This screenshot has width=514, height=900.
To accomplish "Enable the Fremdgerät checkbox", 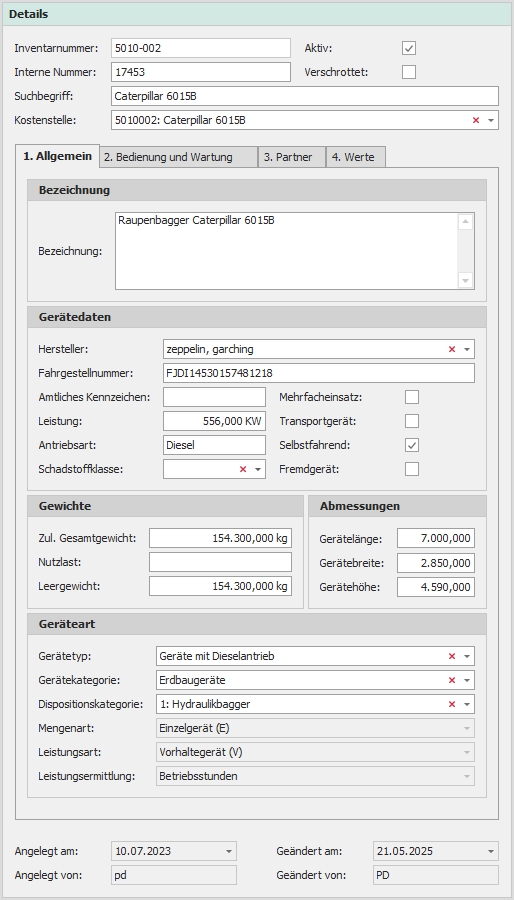I will click(412, 469).
